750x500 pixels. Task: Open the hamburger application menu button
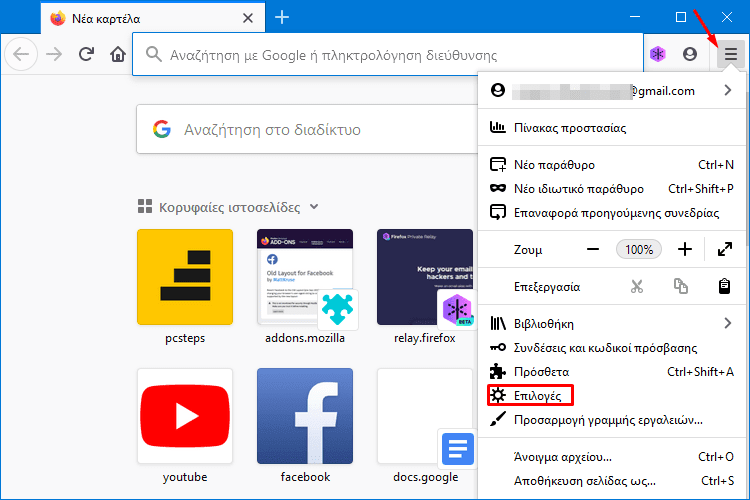point(730,54)
